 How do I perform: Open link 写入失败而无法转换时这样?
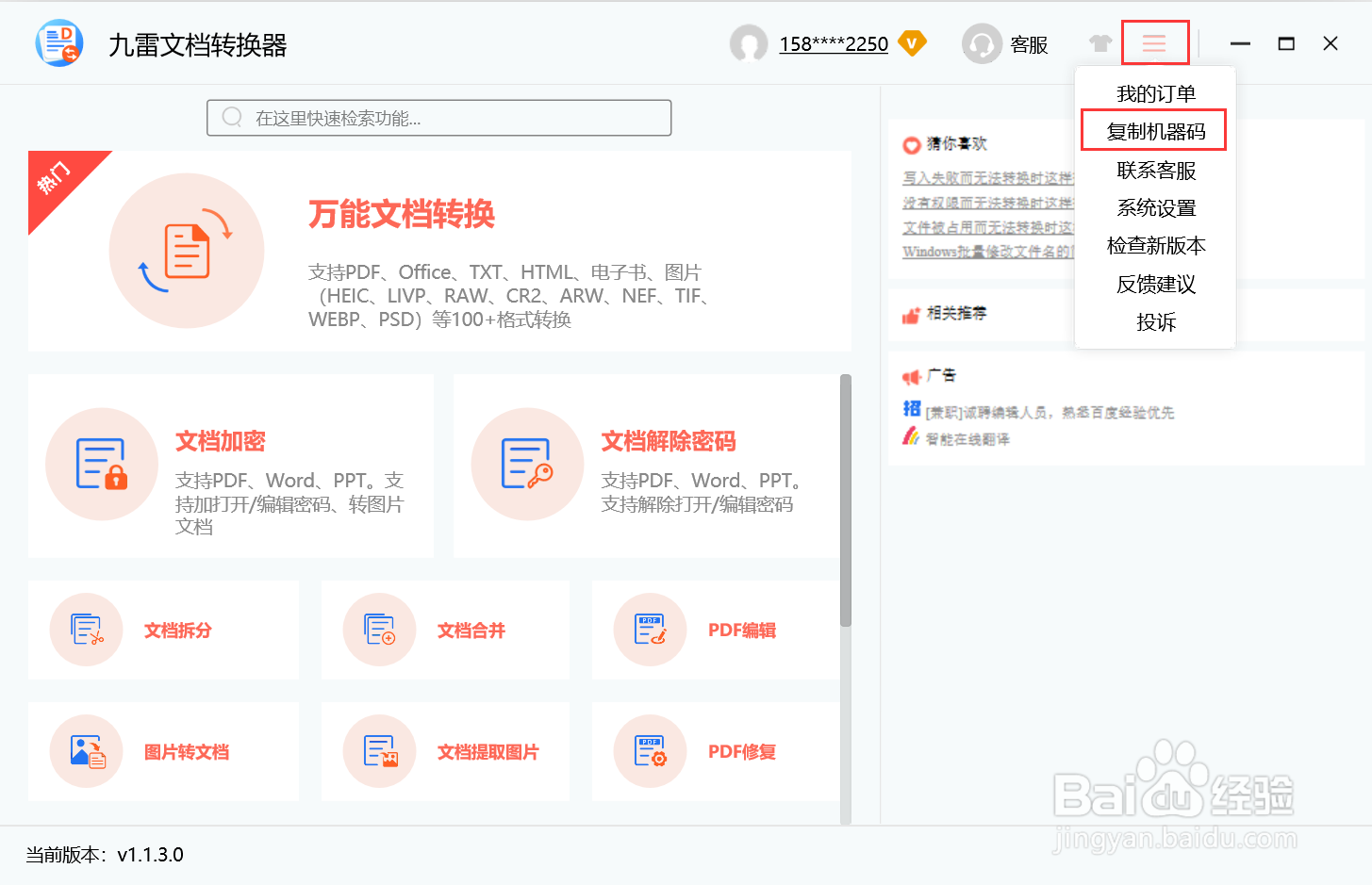[x=988, y=177]
